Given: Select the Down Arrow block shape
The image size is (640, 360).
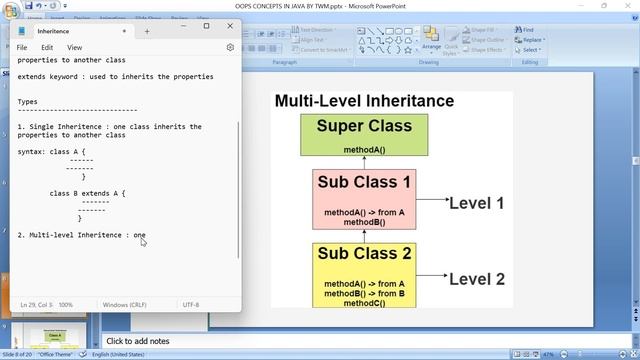Looking at the screenshot, I should 399,40.
